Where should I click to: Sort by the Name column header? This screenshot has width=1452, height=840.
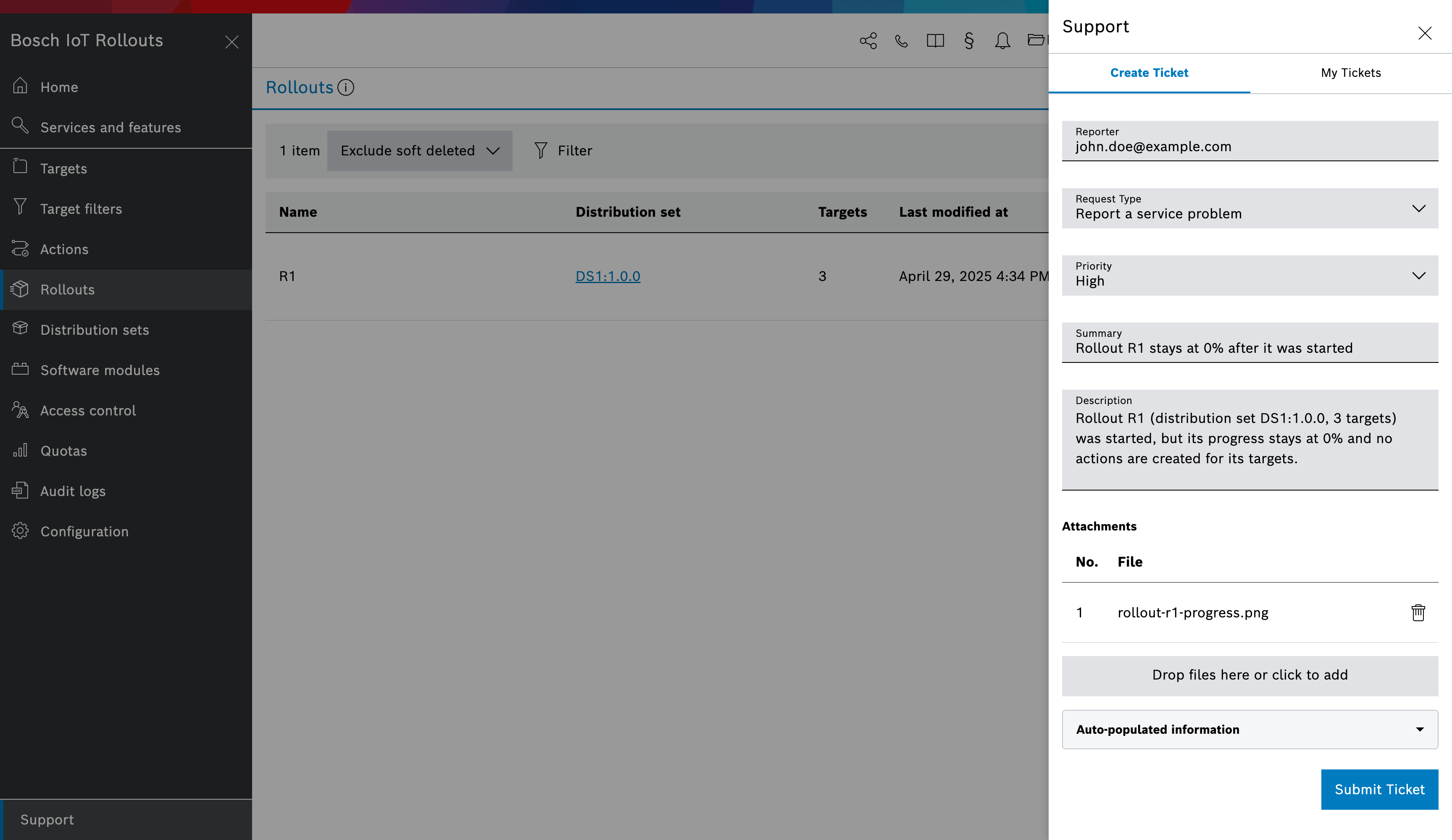[298, 212]
